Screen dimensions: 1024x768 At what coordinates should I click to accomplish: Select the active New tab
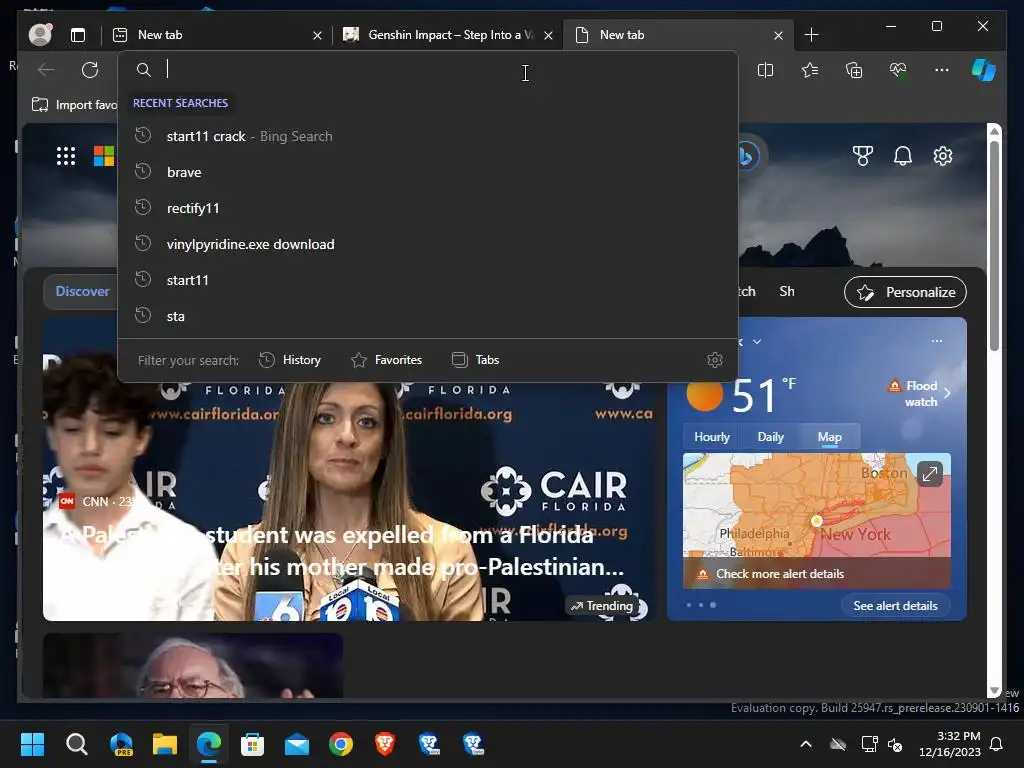[x=676, y=35]
